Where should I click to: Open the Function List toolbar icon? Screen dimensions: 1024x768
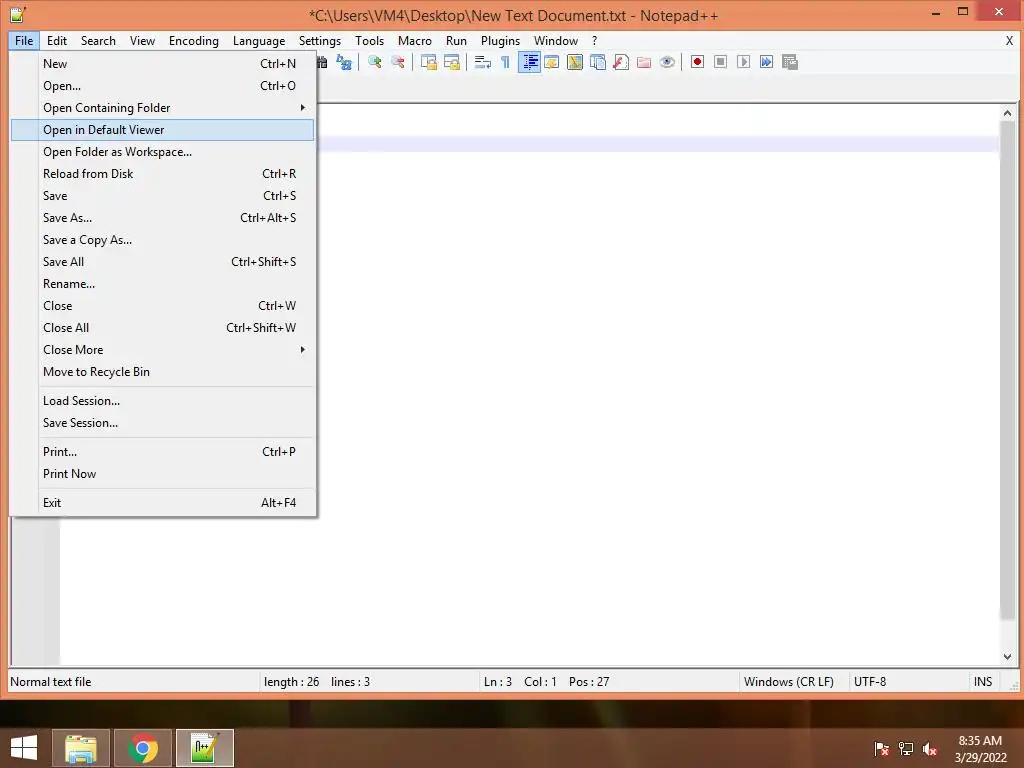(621, 62)
